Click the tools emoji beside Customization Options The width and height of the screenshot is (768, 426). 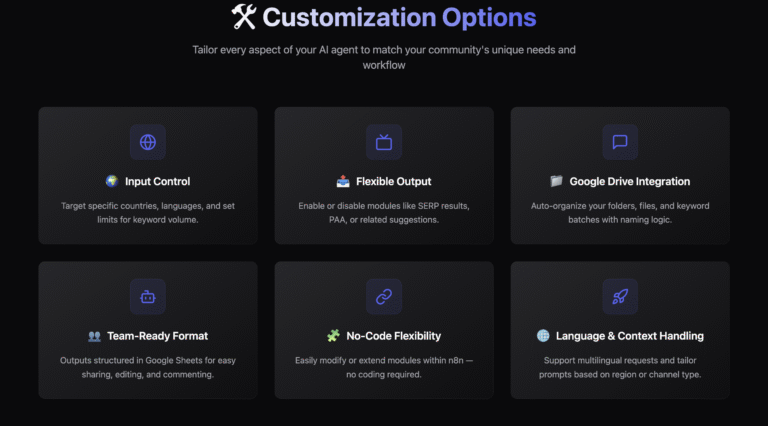[x=244, y=17]
